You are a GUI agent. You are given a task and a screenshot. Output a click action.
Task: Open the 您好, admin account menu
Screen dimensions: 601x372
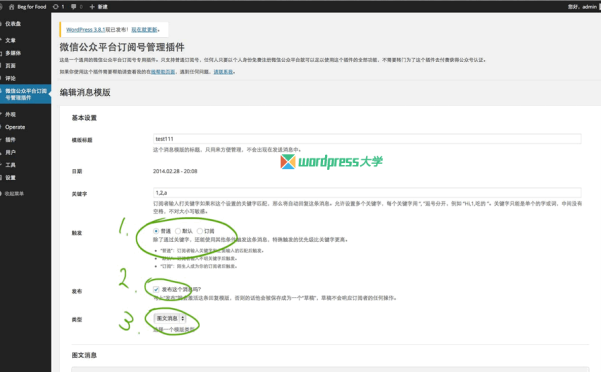tap(582, 7)
